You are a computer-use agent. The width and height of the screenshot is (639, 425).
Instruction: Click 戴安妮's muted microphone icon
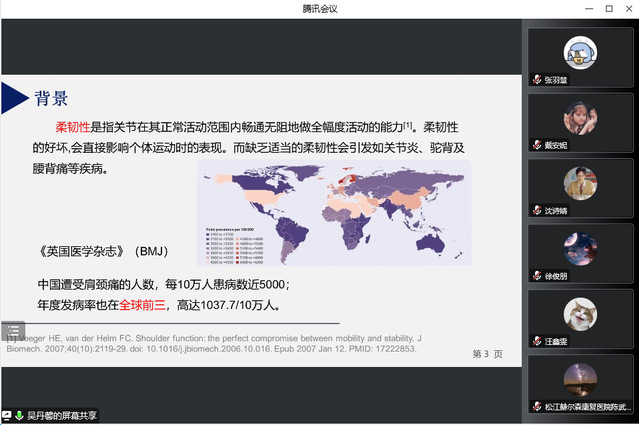coord(537,145)
